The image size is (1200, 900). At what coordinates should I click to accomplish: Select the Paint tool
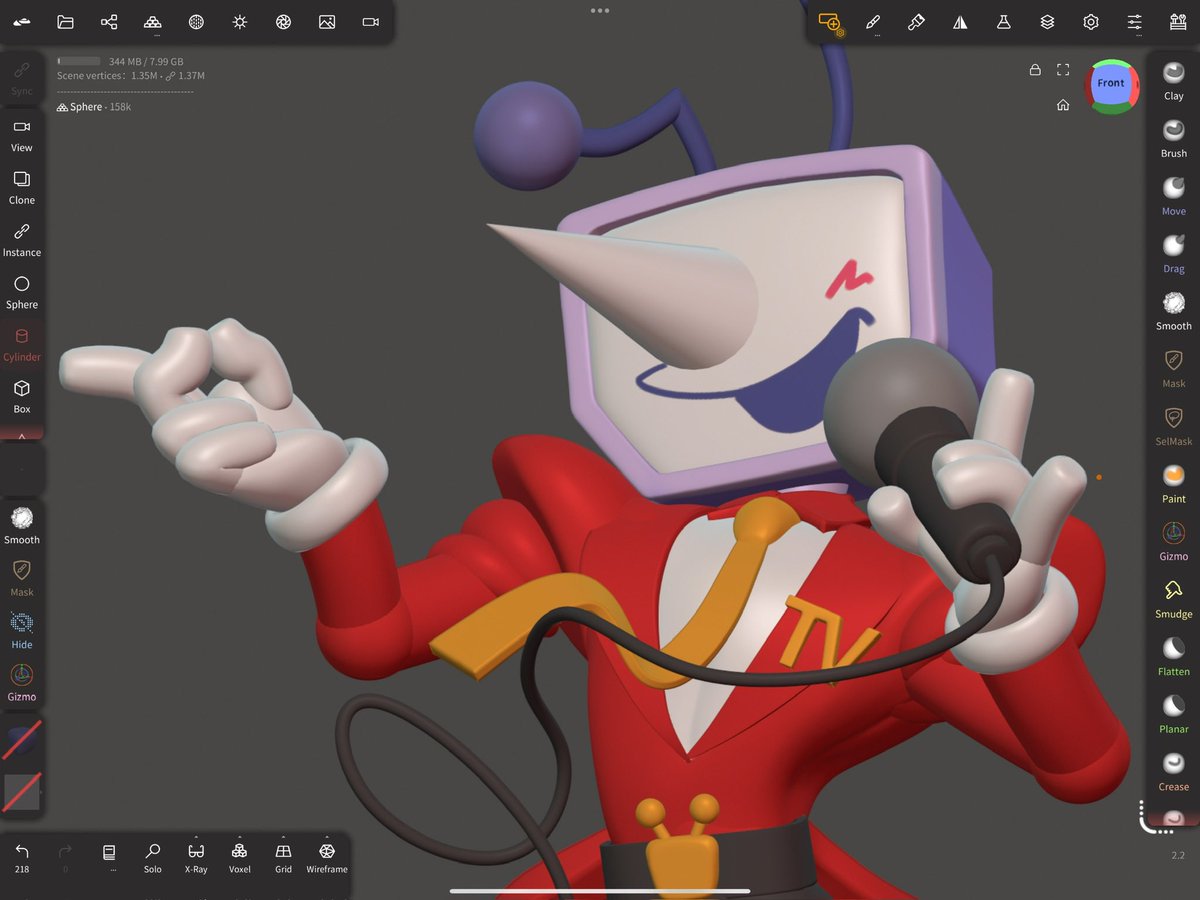pyautogui.click(x=1174, y=483)
